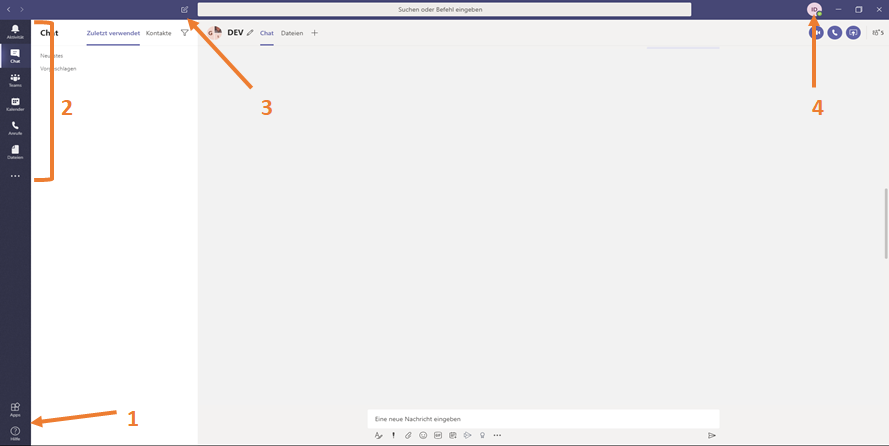Insert a GIF in the message
The height and width of the screenshot is (446, 889).
[x=438, y=435]
